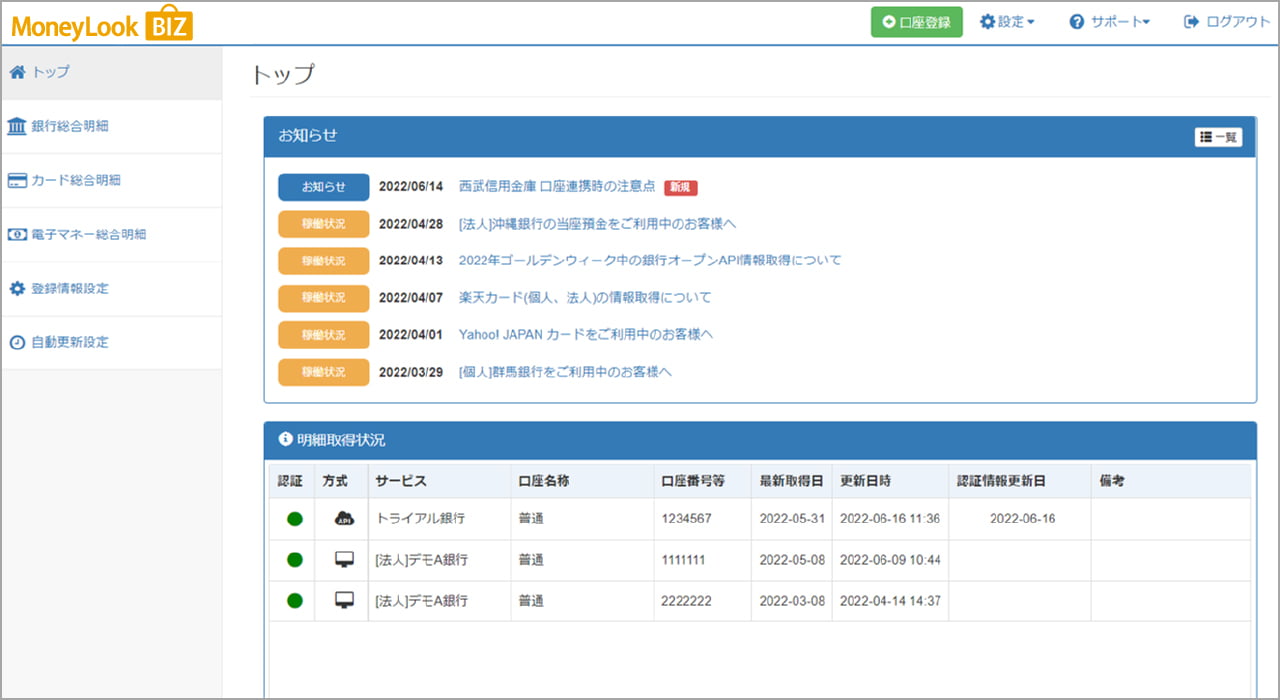Click the ログアウト link

1227,22
